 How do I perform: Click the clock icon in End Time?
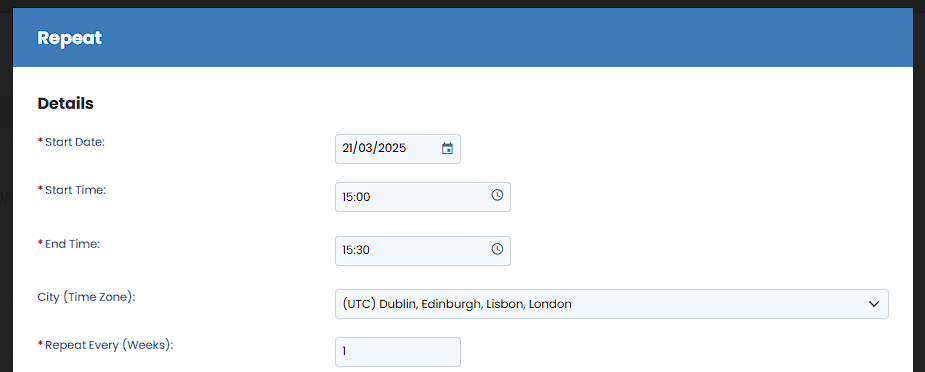[x=497, y=249]
